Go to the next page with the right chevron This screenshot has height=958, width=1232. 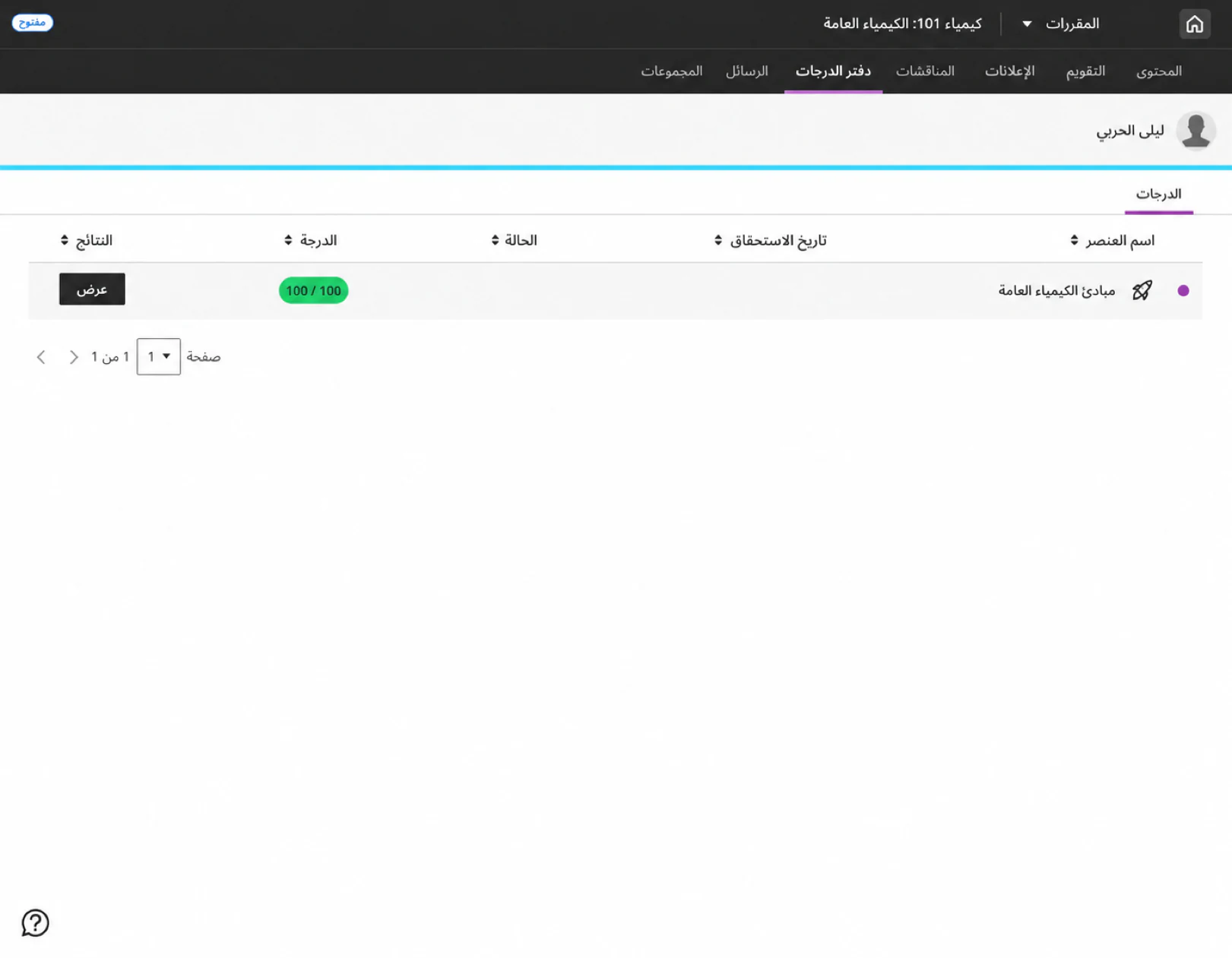click(74, 356)
